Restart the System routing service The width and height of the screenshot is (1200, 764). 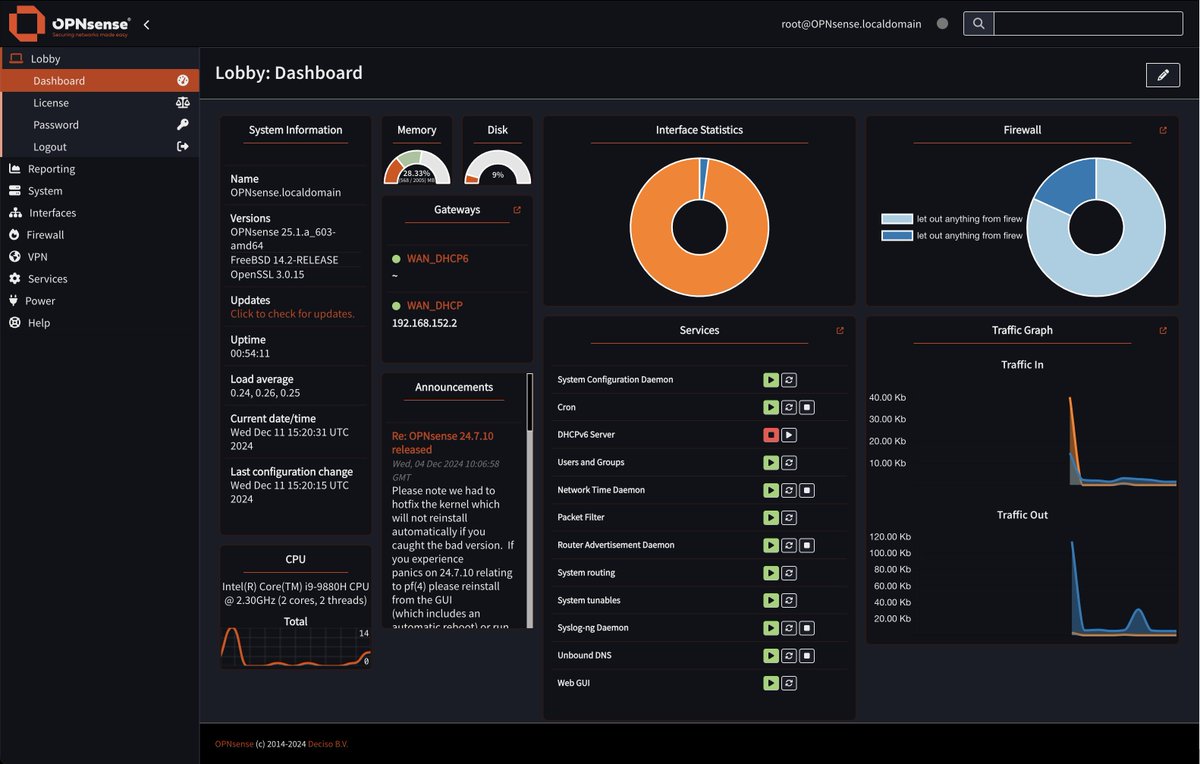(x=789, y=573)
